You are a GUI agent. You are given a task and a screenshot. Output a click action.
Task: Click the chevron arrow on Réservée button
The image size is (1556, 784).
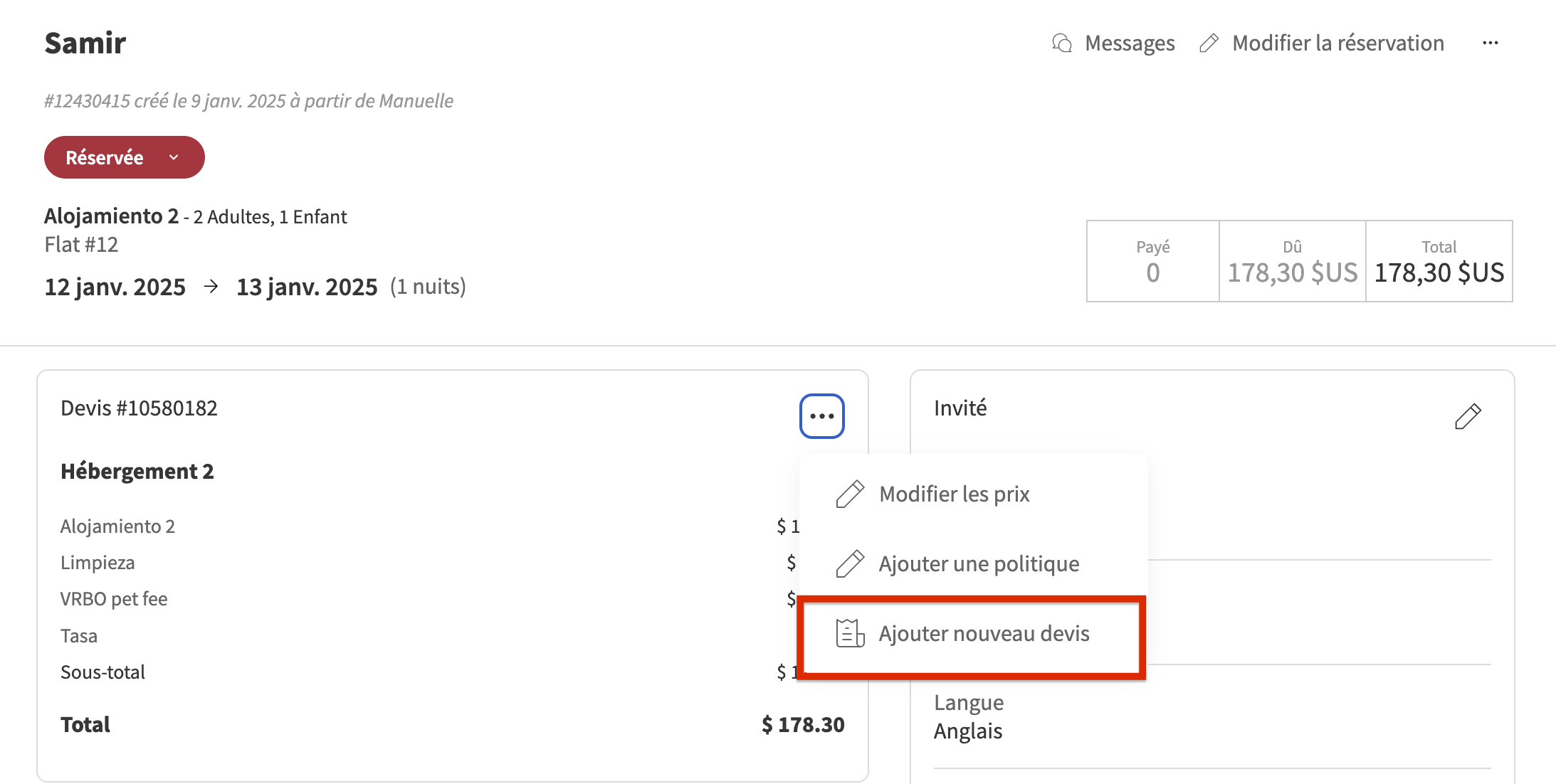pos(174,157)
